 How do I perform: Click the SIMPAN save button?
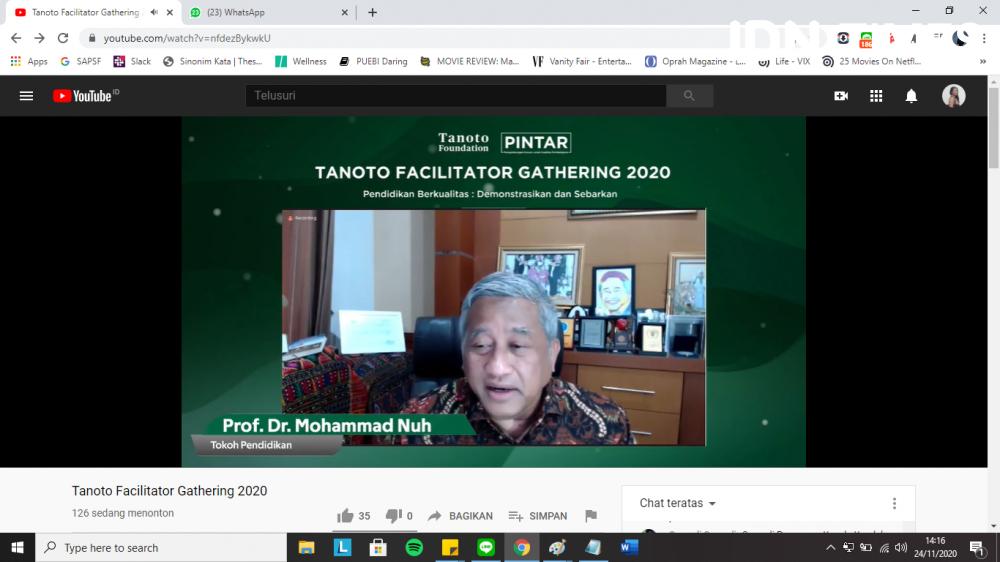(x=538, y=515)
